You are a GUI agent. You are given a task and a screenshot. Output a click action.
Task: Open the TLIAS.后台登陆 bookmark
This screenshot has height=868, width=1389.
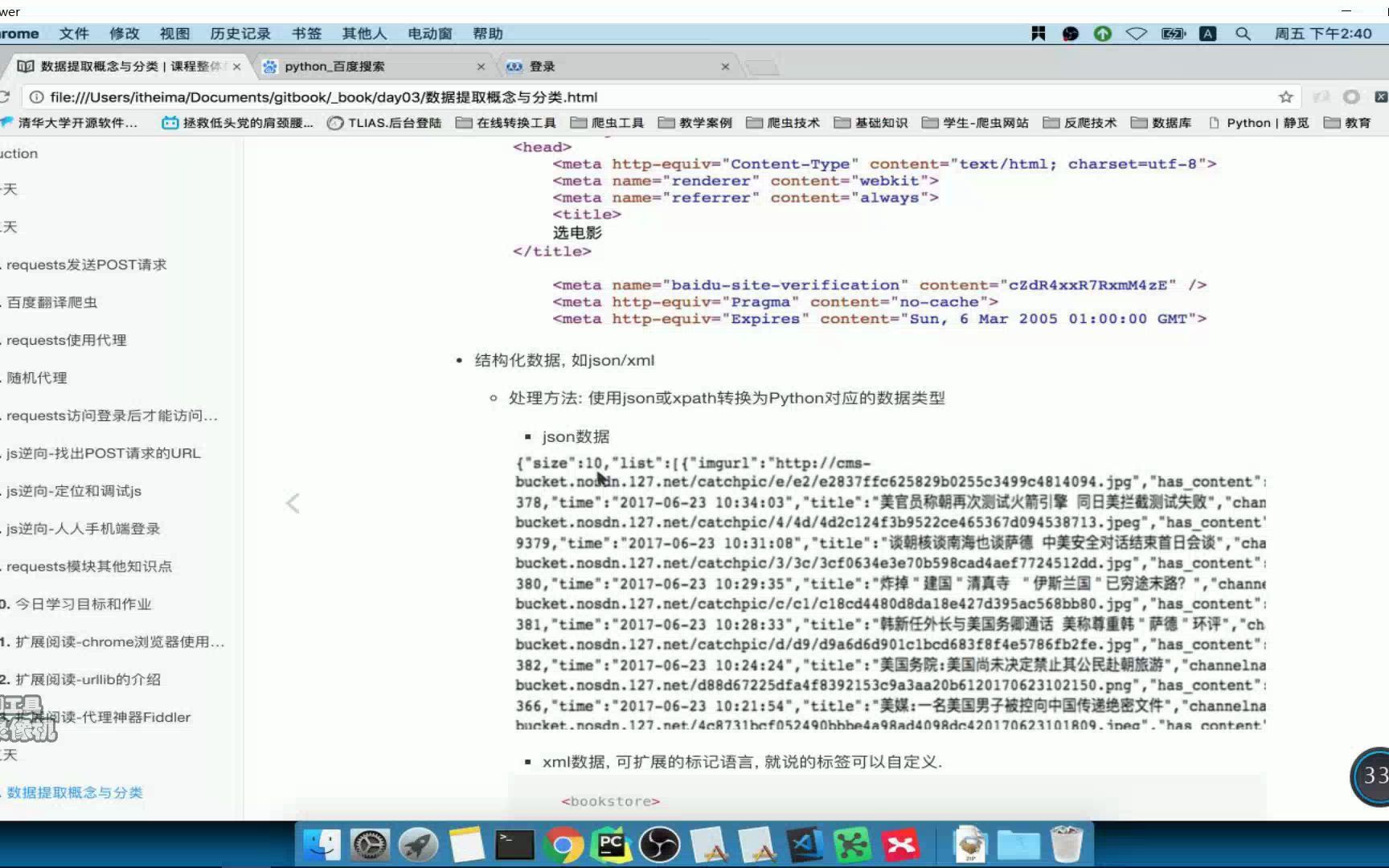click(385, 123)
